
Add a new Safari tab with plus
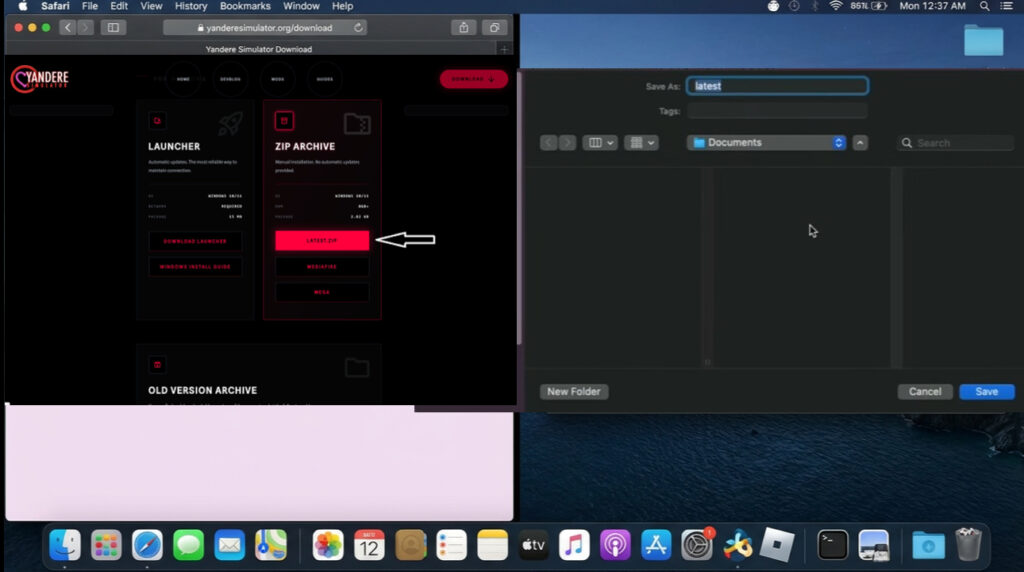pyautogui.click(x=504, y=49)
